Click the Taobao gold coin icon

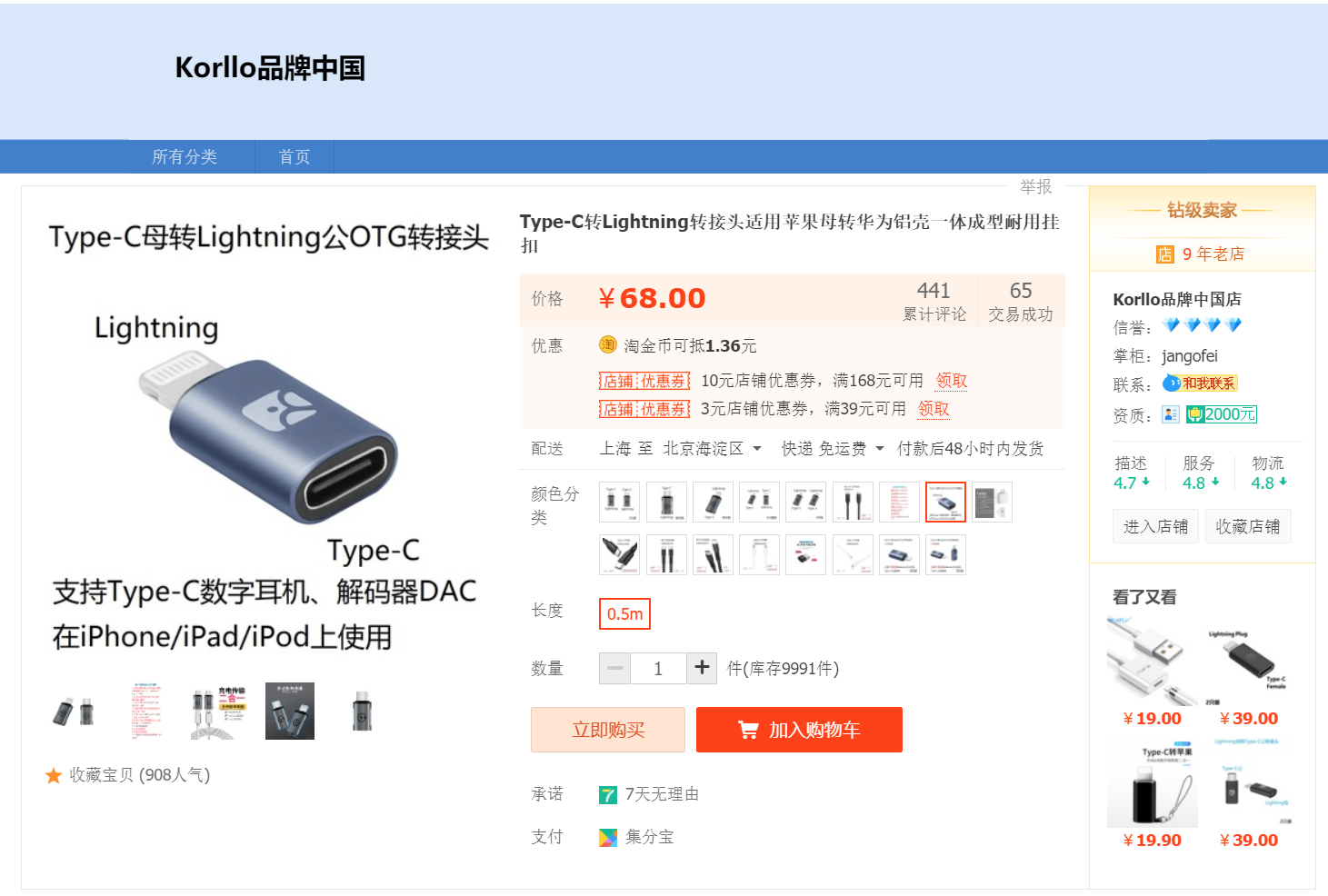coord(607,345)
